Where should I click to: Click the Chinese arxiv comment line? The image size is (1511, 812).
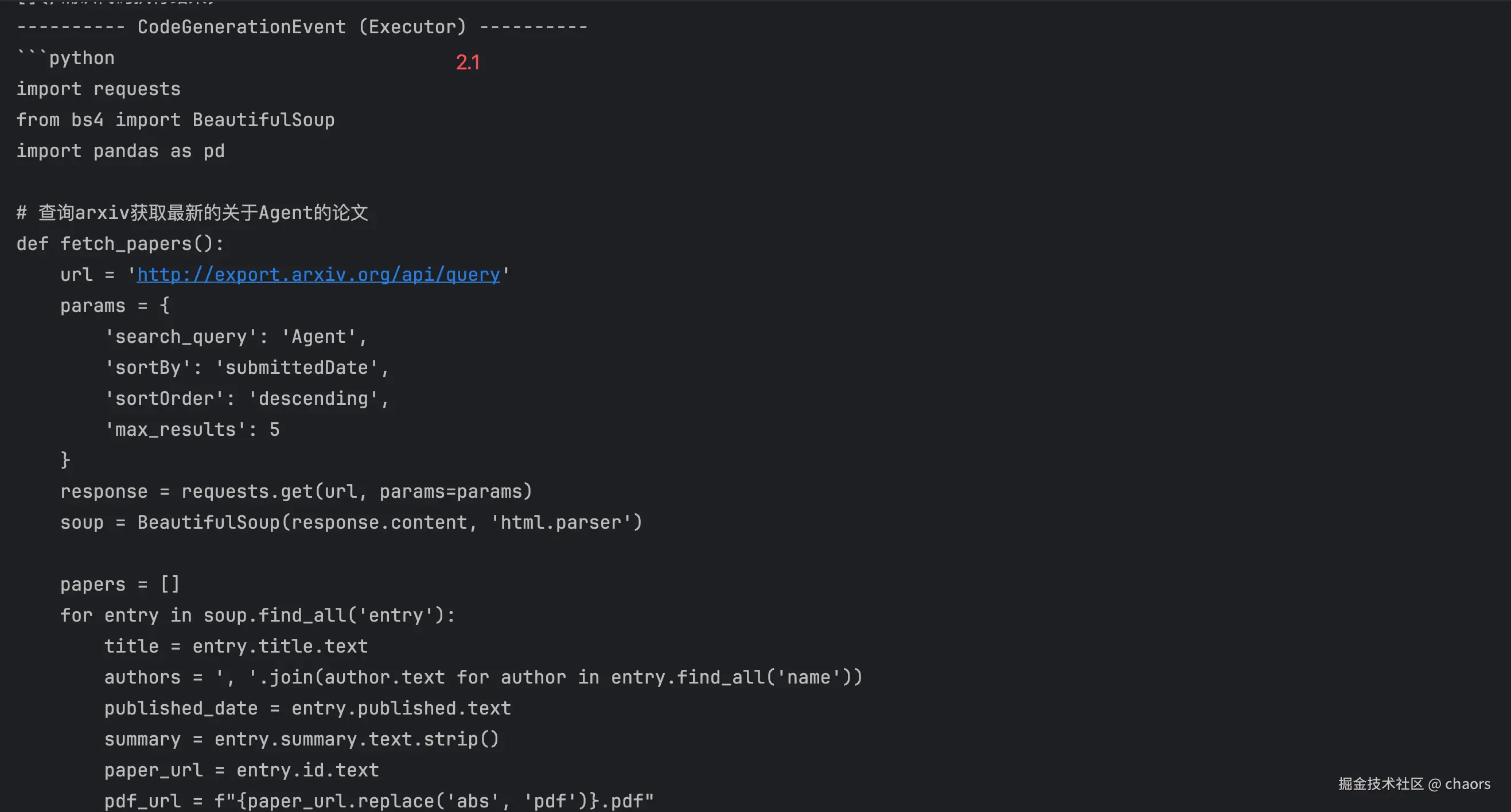pyautogui.click(x=192, y=213)
